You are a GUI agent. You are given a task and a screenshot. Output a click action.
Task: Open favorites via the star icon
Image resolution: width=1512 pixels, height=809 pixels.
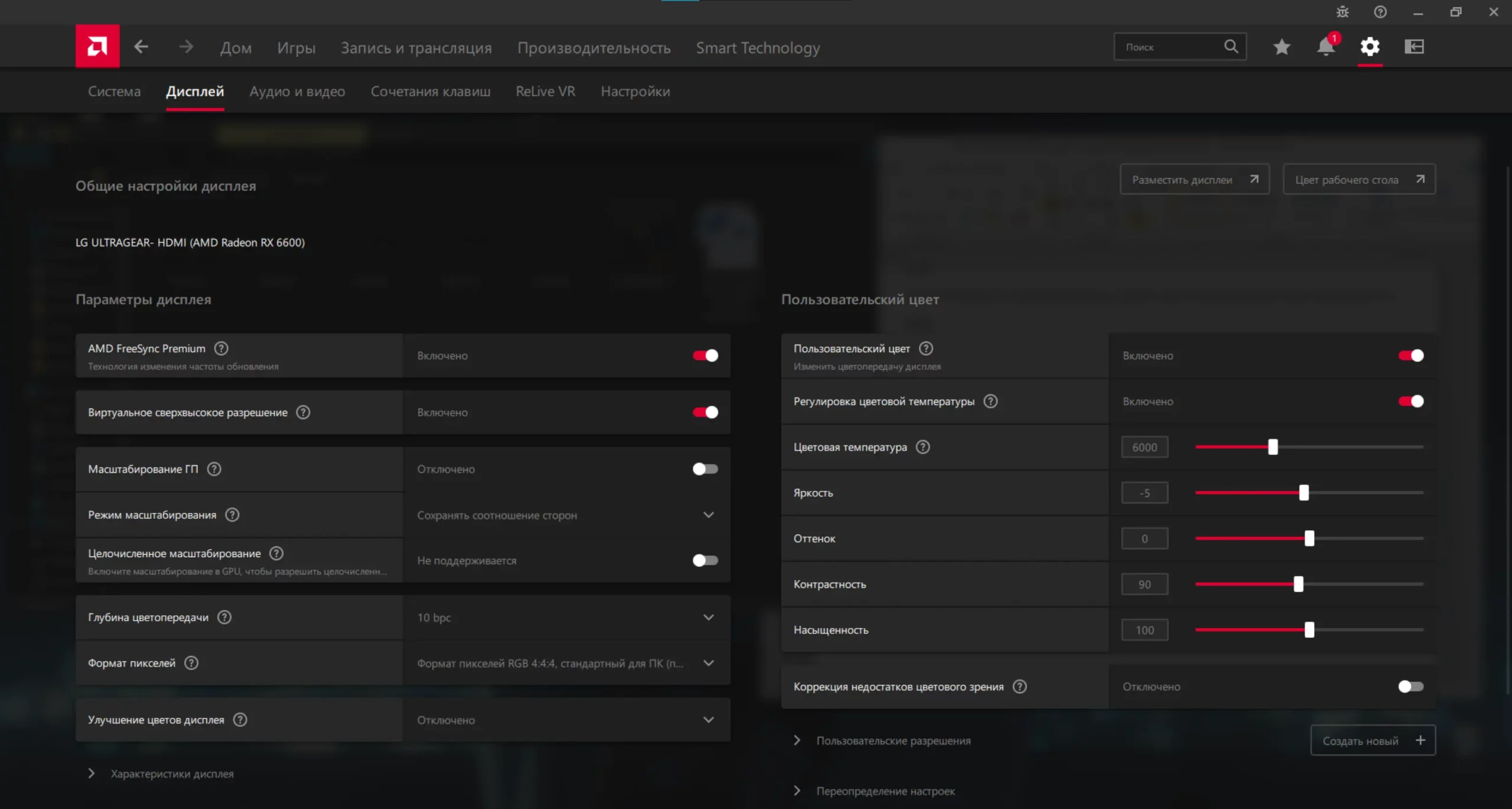click(1281, 47)
